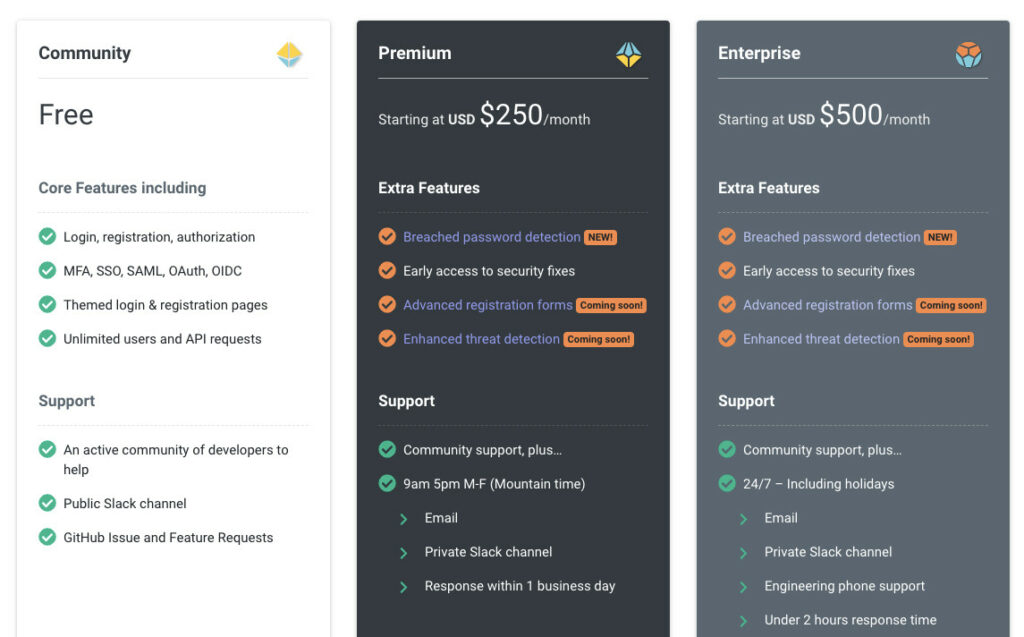
Task: Click the green checkmark beside Public Slack channel
Action: point(47,502)
